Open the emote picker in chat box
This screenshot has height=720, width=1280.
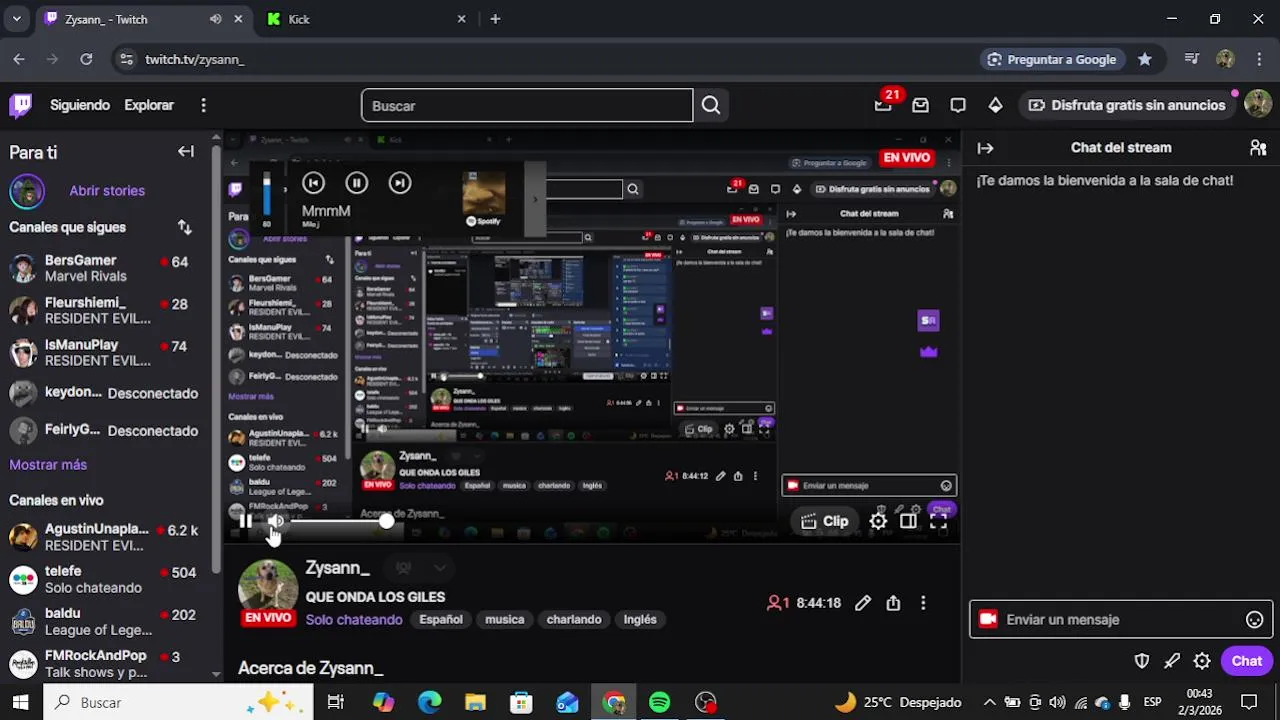coord(1254,620)
